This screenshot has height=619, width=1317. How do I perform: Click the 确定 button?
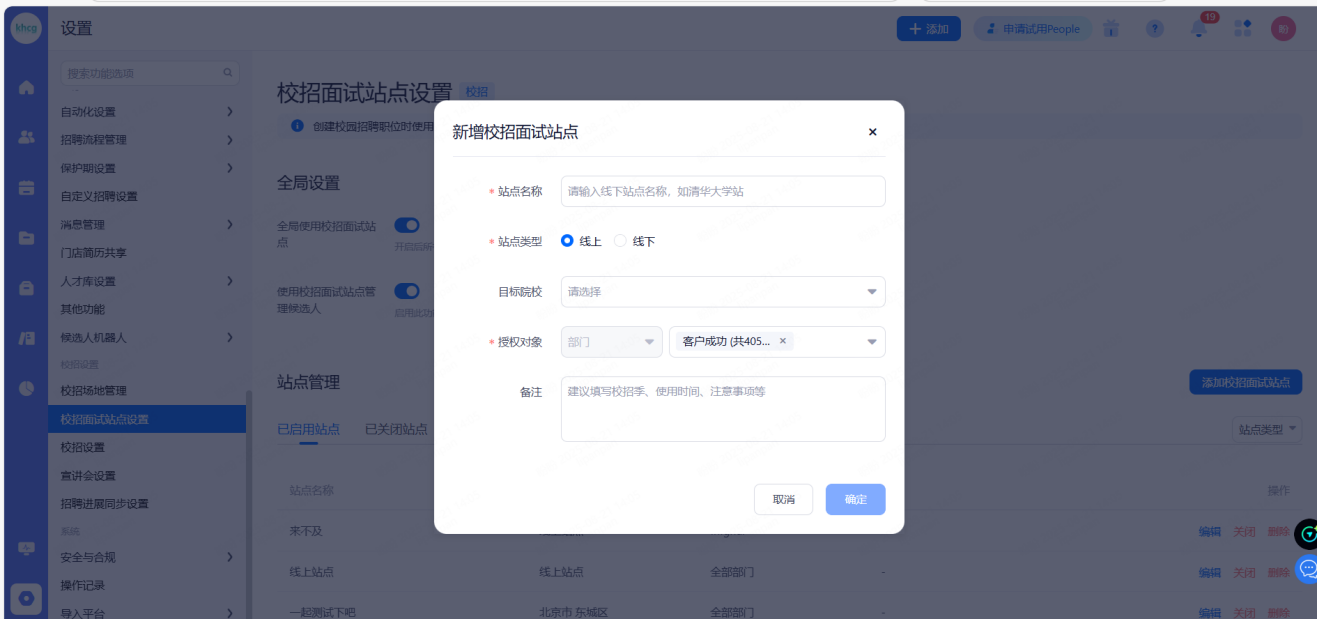pos(855,499)
